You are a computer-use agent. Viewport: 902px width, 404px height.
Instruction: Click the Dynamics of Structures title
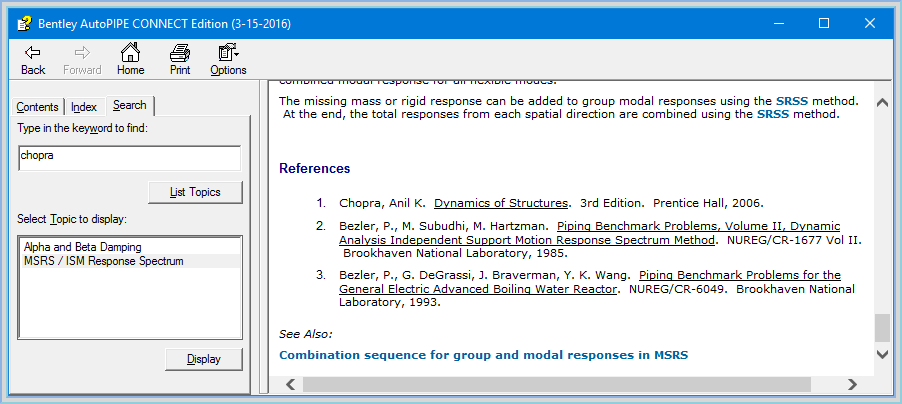(x=501, y=203)
